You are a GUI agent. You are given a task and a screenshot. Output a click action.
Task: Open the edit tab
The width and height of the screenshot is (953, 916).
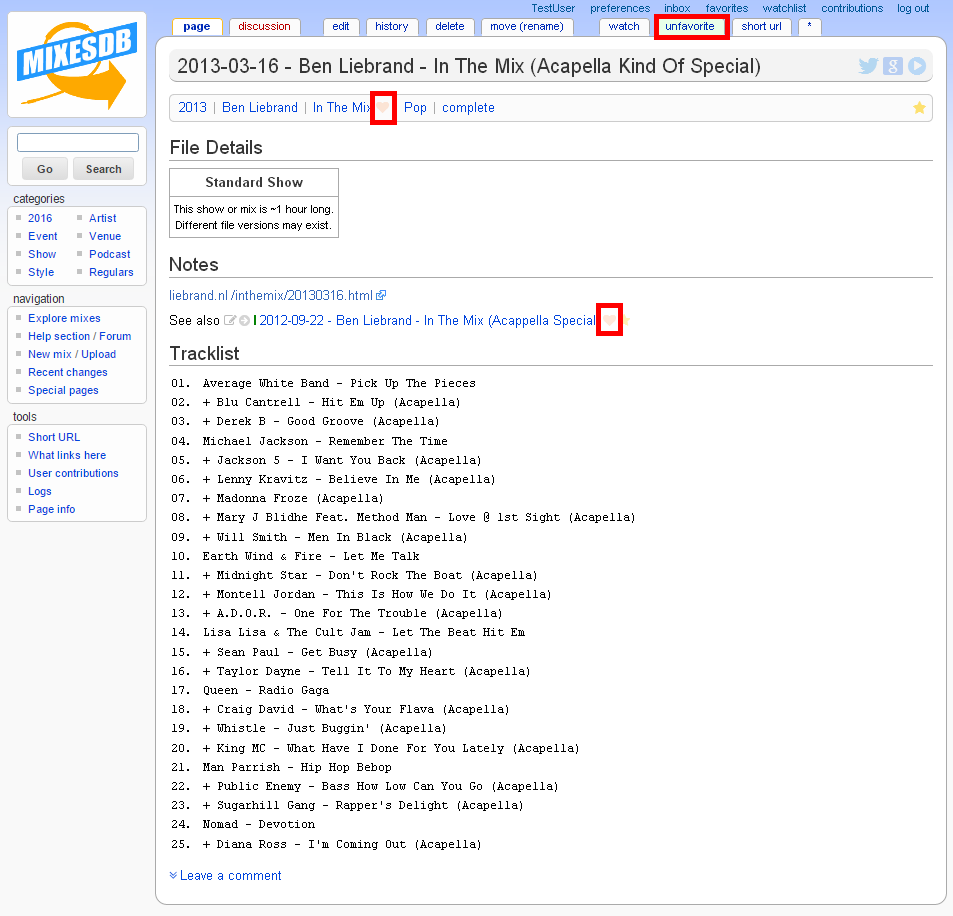click(x=341, y=27)
